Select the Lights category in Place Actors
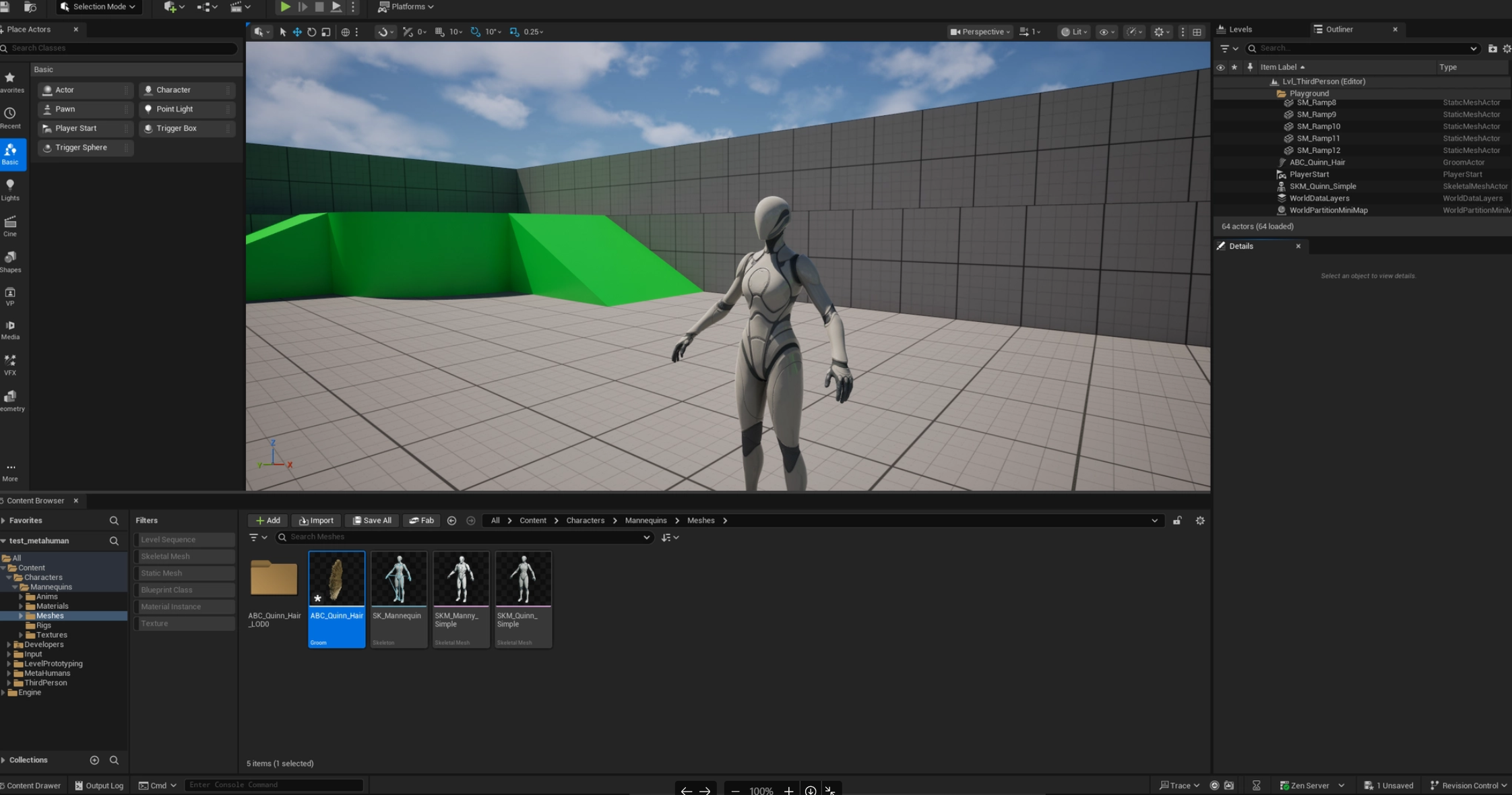This screenshot has height=795, width=1512. coord(10,190)
